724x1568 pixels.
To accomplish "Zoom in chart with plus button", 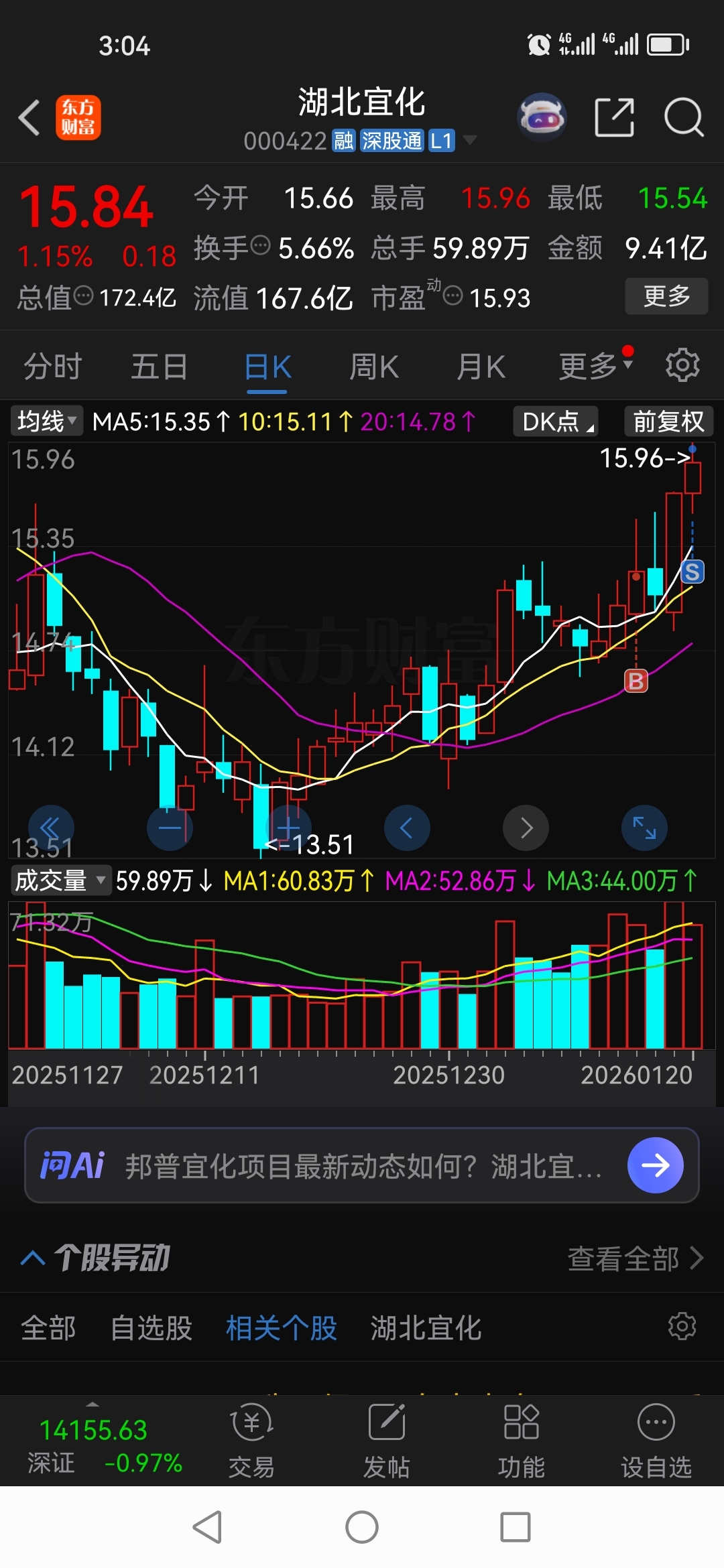I will (288, 828).
